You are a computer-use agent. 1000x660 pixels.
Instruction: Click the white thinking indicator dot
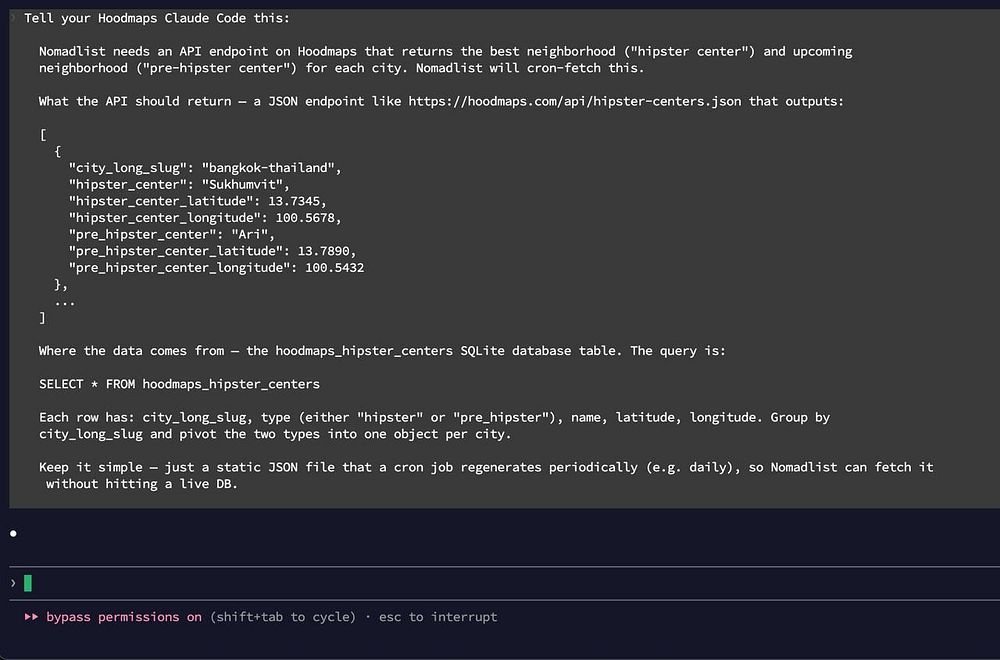point(13,533)
